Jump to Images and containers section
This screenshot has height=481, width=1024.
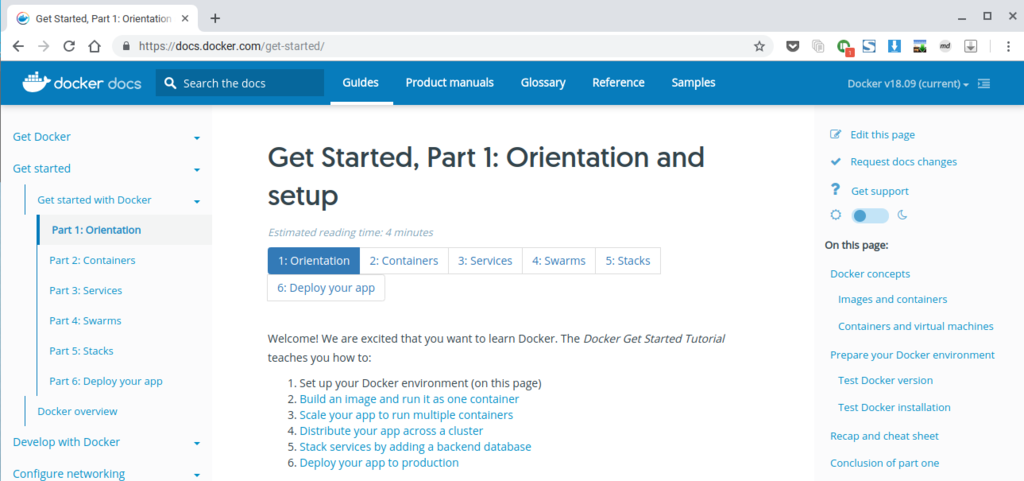[892, 299]
